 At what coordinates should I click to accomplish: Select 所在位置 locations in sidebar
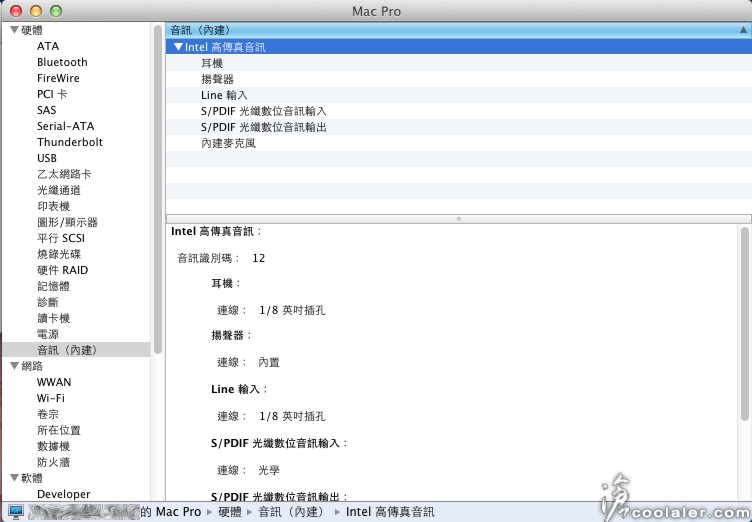tap(59, 430)
